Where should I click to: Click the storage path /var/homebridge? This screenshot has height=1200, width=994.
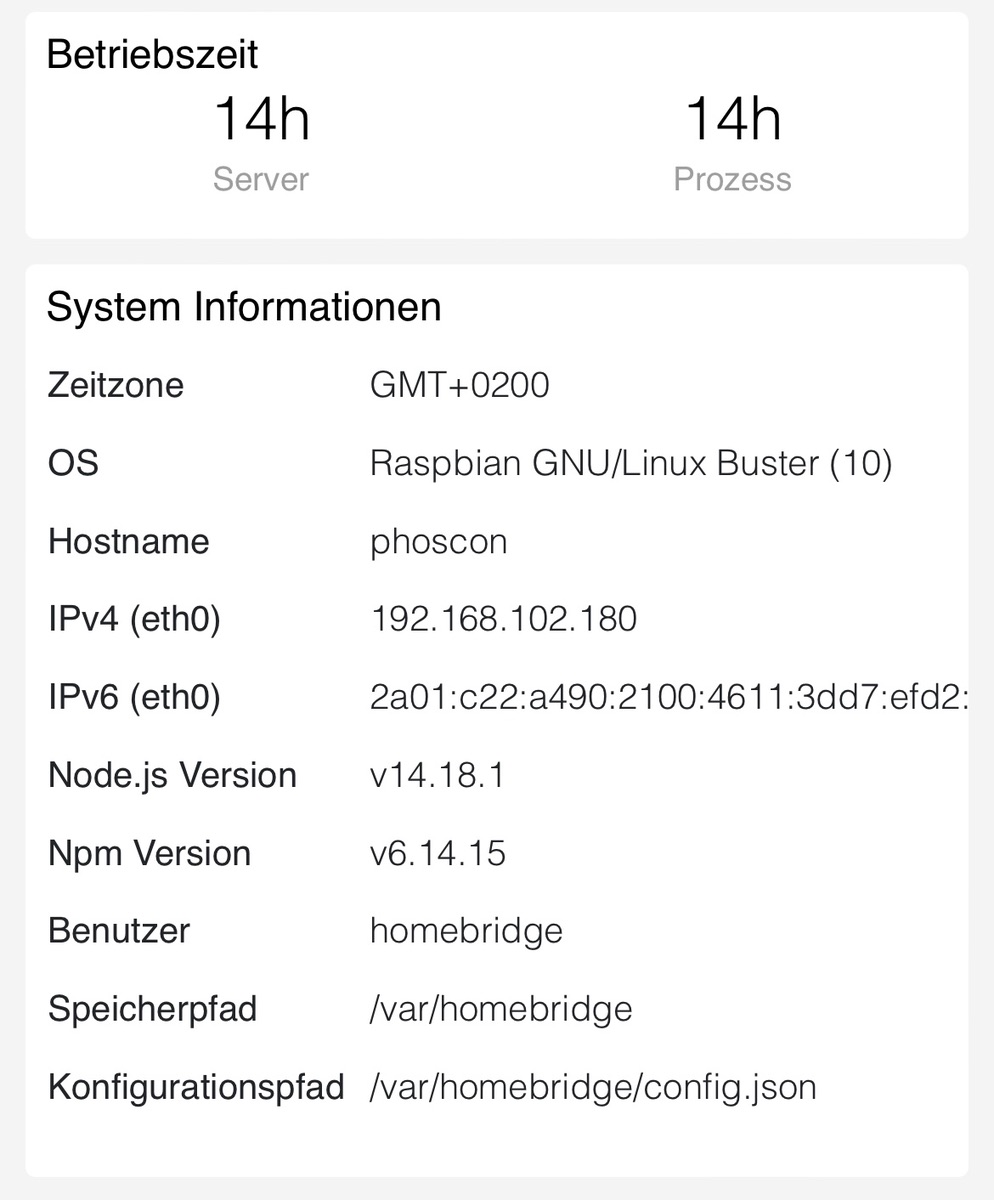tap(500, 1008)
